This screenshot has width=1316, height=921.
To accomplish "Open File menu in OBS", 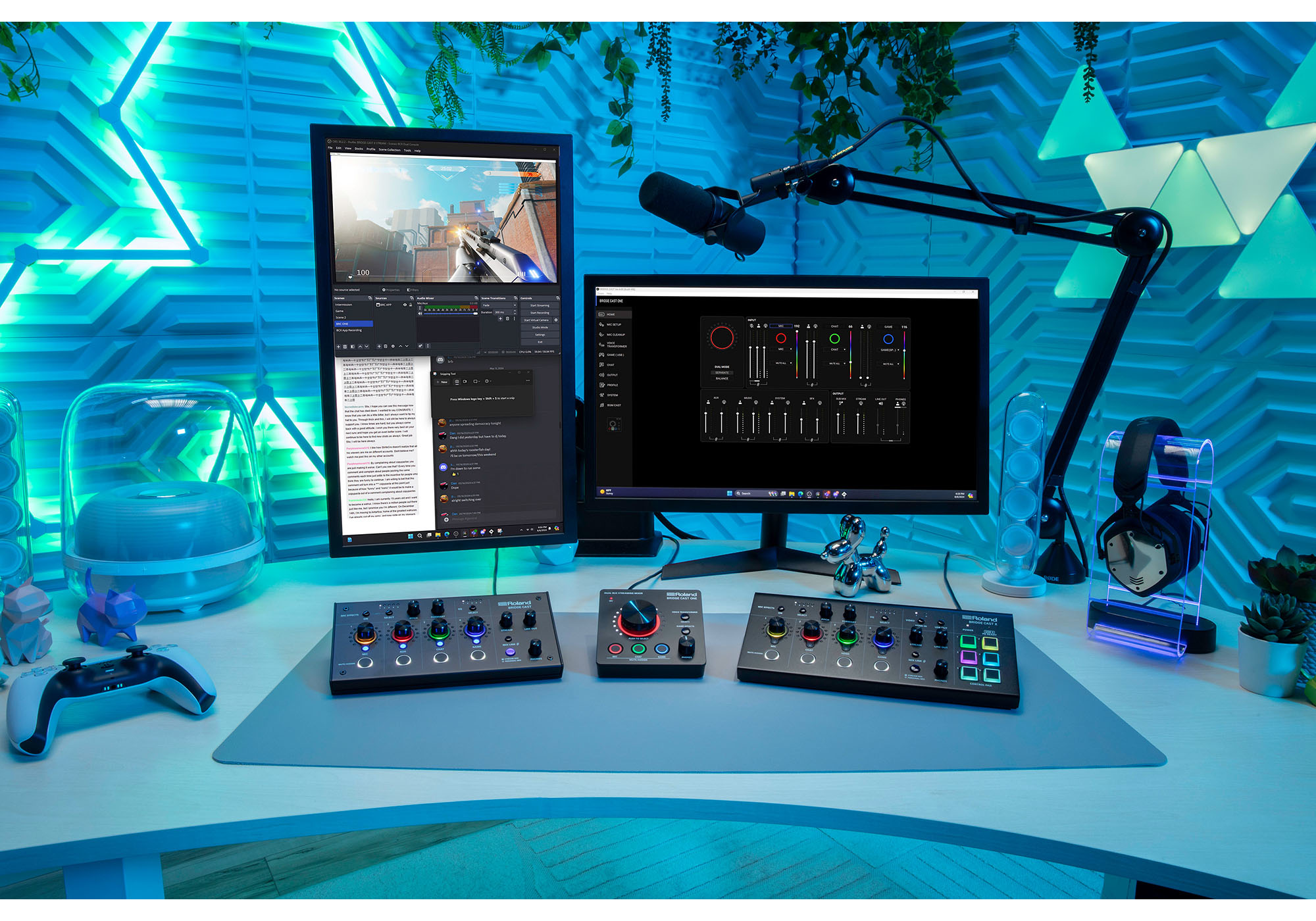I will 330,147.
